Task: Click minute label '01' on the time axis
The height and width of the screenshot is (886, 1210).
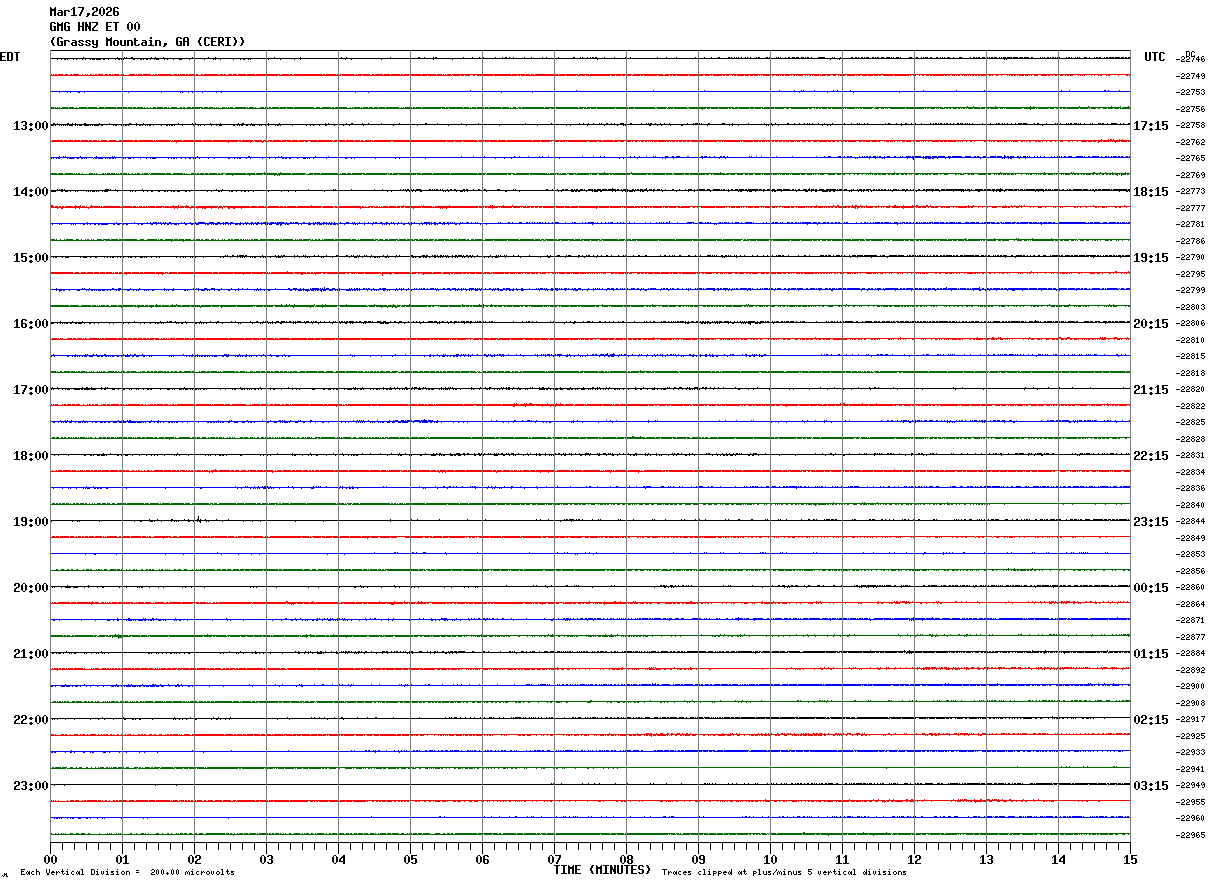Action: [122, 860]
